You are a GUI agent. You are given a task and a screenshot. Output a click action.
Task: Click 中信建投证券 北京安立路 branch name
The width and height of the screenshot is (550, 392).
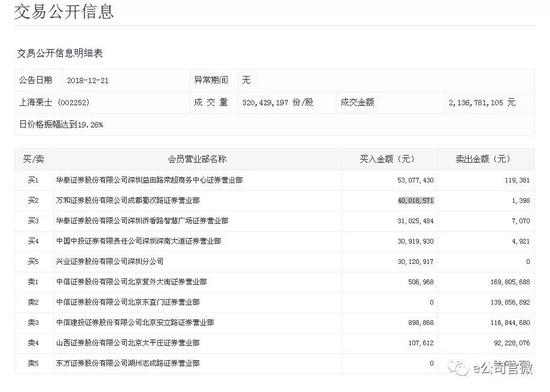click(135, 322)
